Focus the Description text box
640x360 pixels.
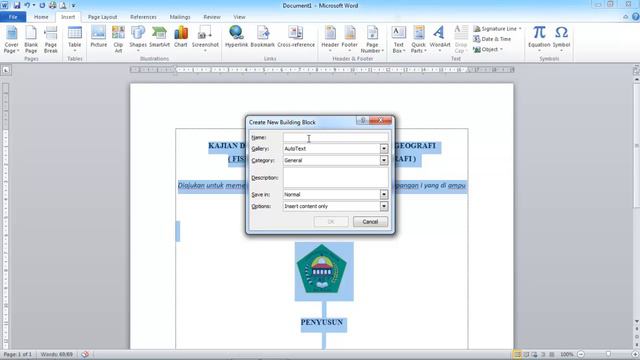(x=336, y=178)
